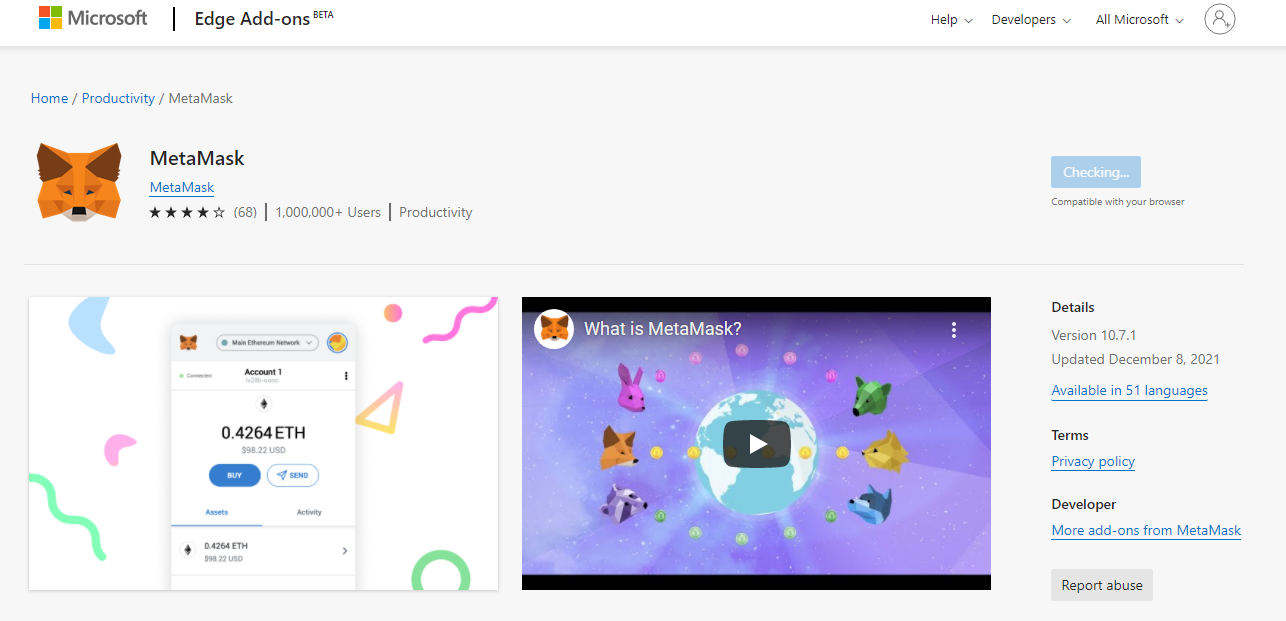Click the 1,000,000+ Users text
1286x621 pixels.
pyautogui.click(x=328, y=212)
